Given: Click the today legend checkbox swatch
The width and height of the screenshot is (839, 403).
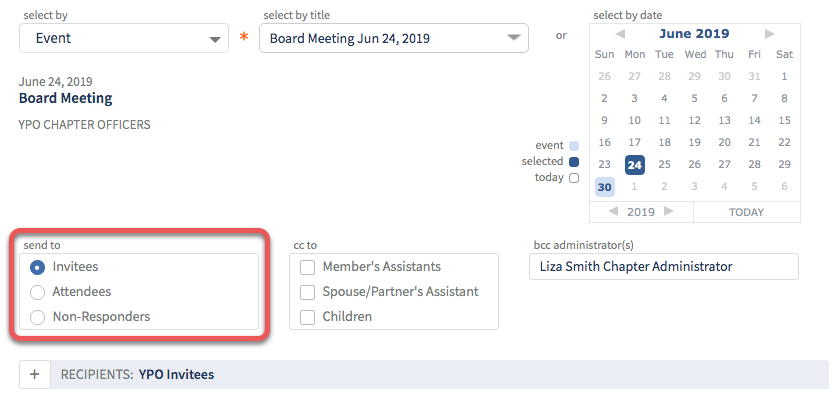Looking at the screenshot, I should tap(574, 178).
